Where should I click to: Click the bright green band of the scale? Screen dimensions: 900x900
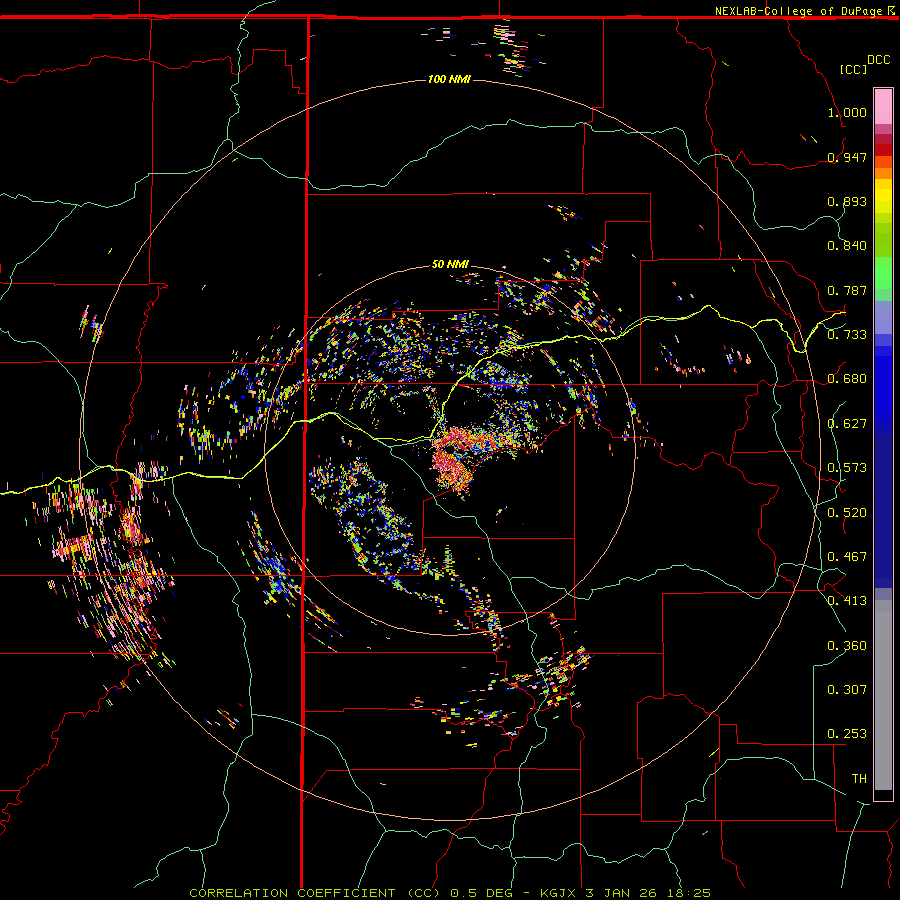[883, 273]
